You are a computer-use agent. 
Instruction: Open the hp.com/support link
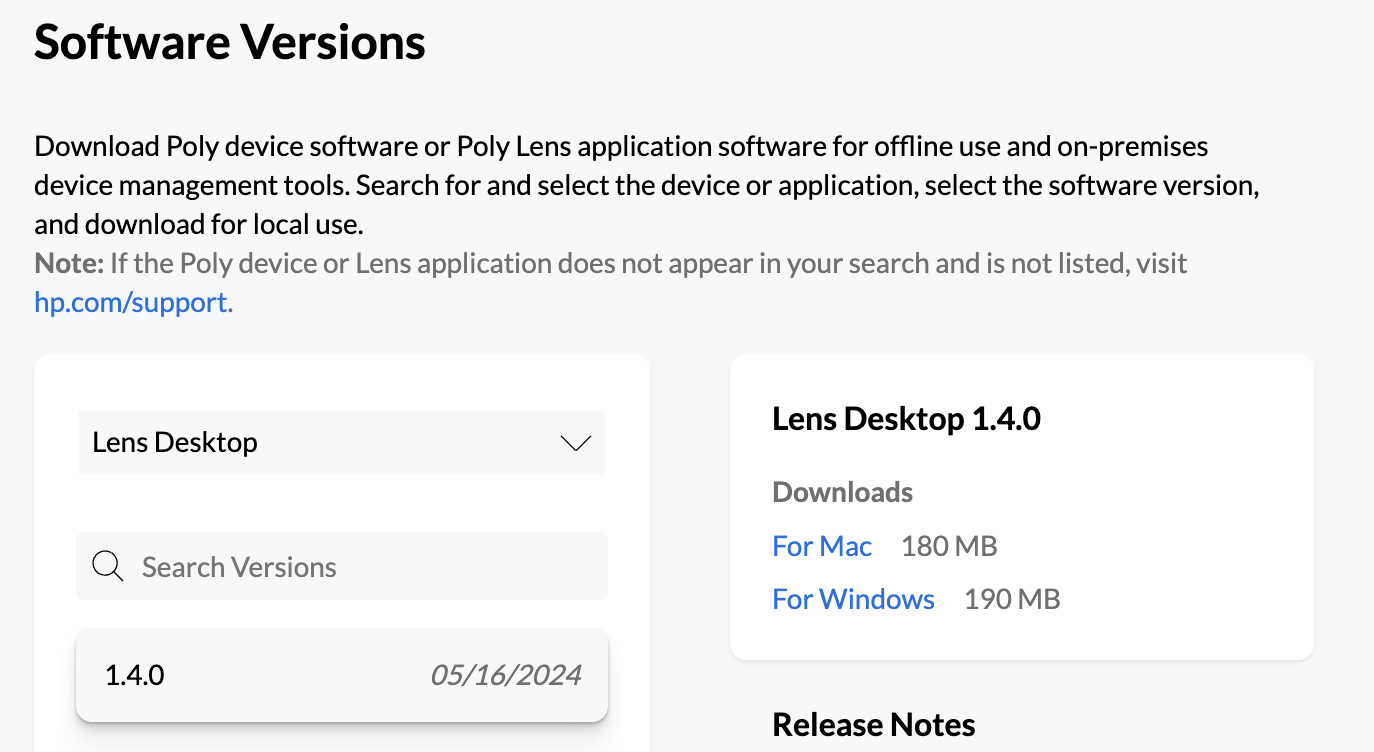tap(131, 302)
